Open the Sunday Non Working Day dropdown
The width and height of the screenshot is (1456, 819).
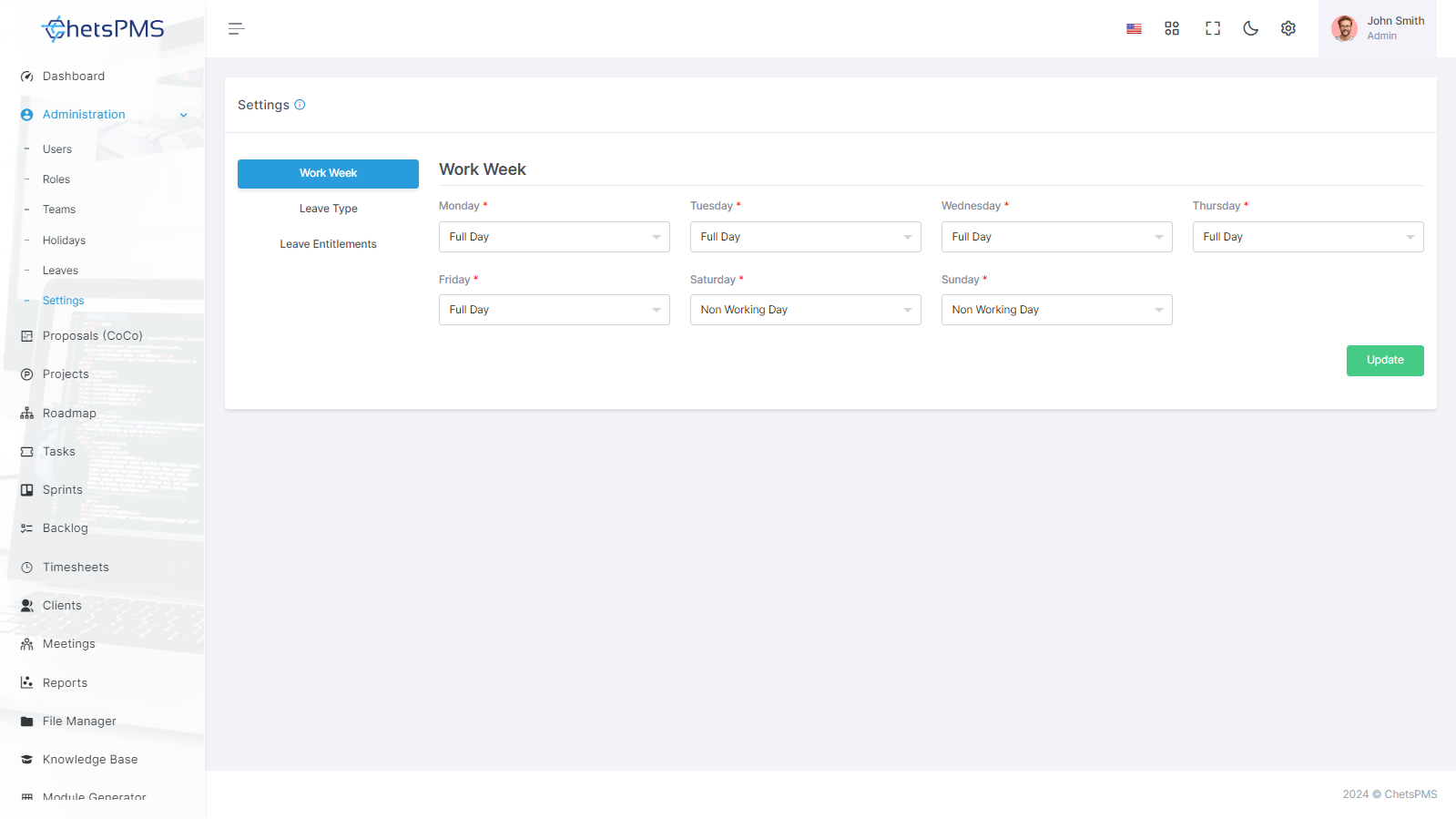point(1056,310)
